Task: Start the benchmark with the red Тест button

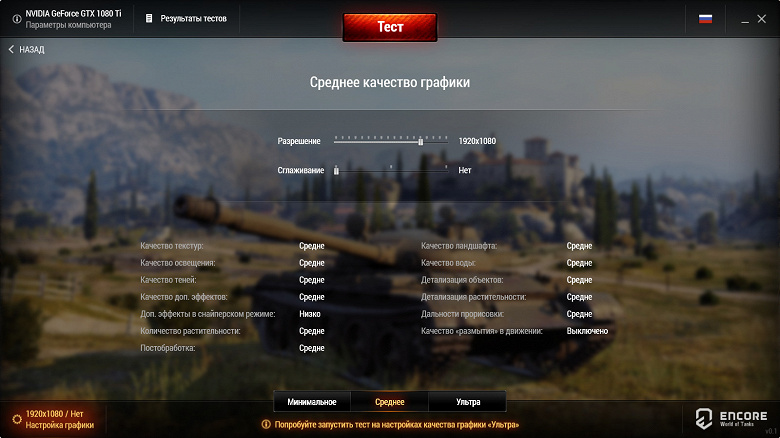Action: click(390, 27)
